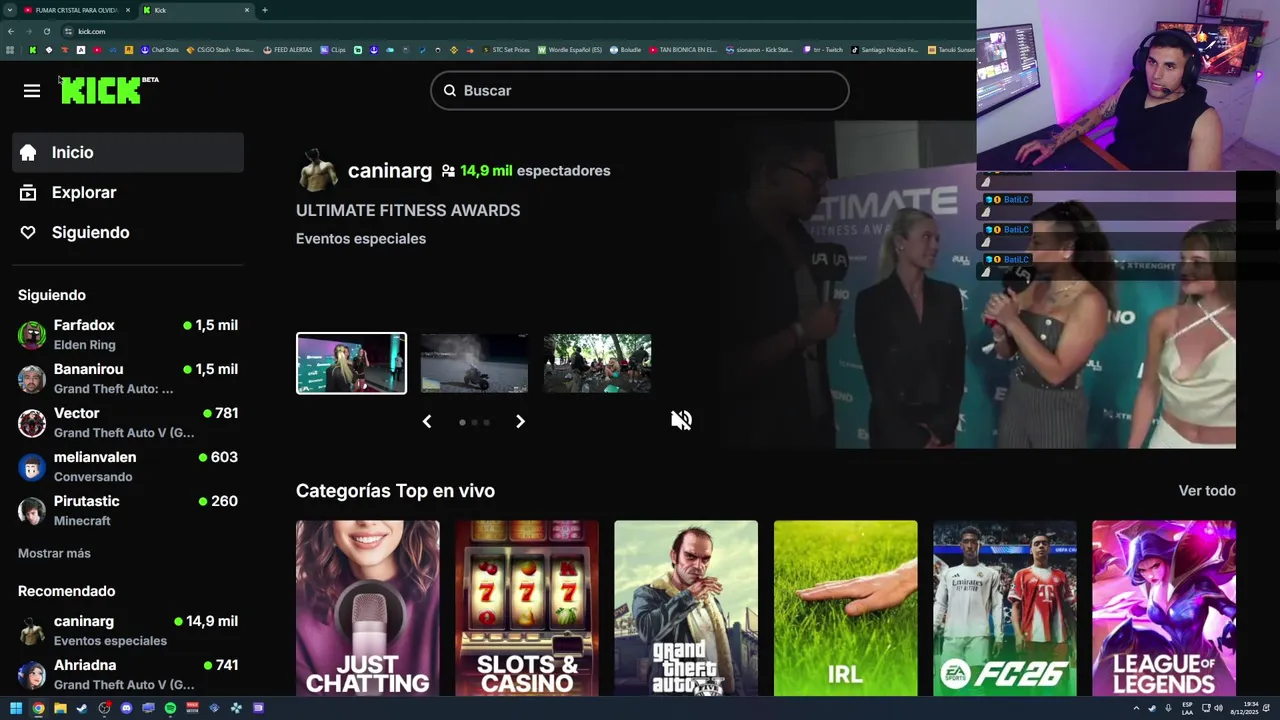Click Pirutastic avatar icon
Viewport: 1280px width, 720px height.
(x=32, y=511)
